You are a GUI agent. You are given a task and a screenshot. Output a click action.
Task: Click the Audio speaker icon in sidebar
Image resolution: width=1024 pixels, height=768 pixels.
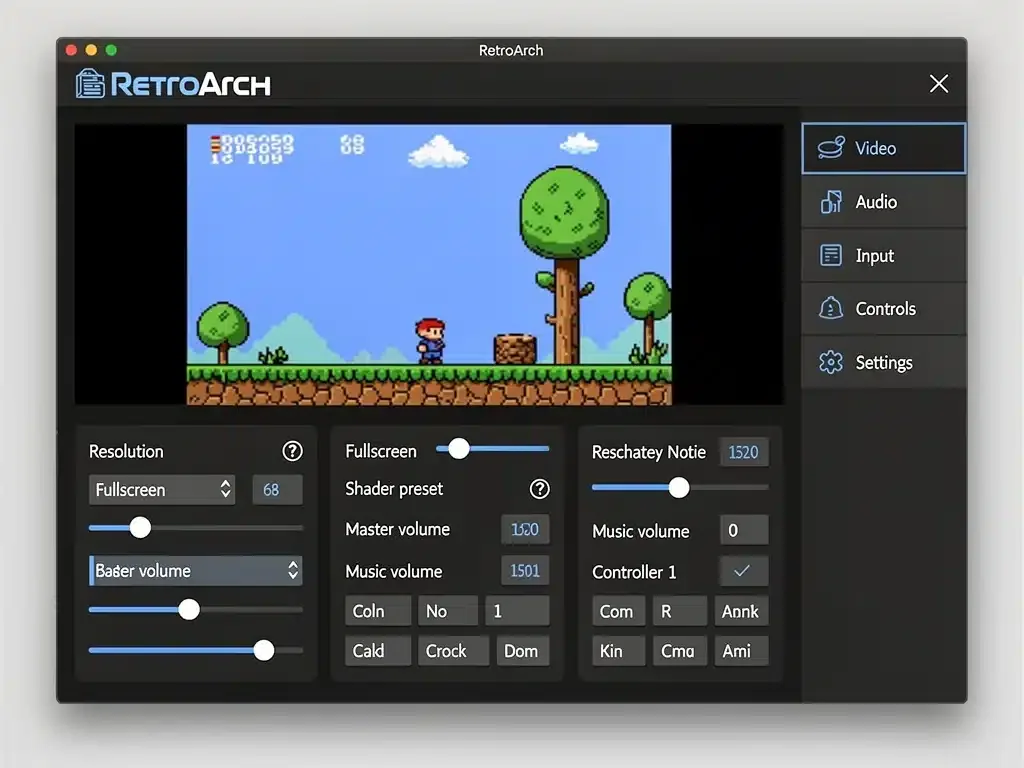(x=831, y=202)
